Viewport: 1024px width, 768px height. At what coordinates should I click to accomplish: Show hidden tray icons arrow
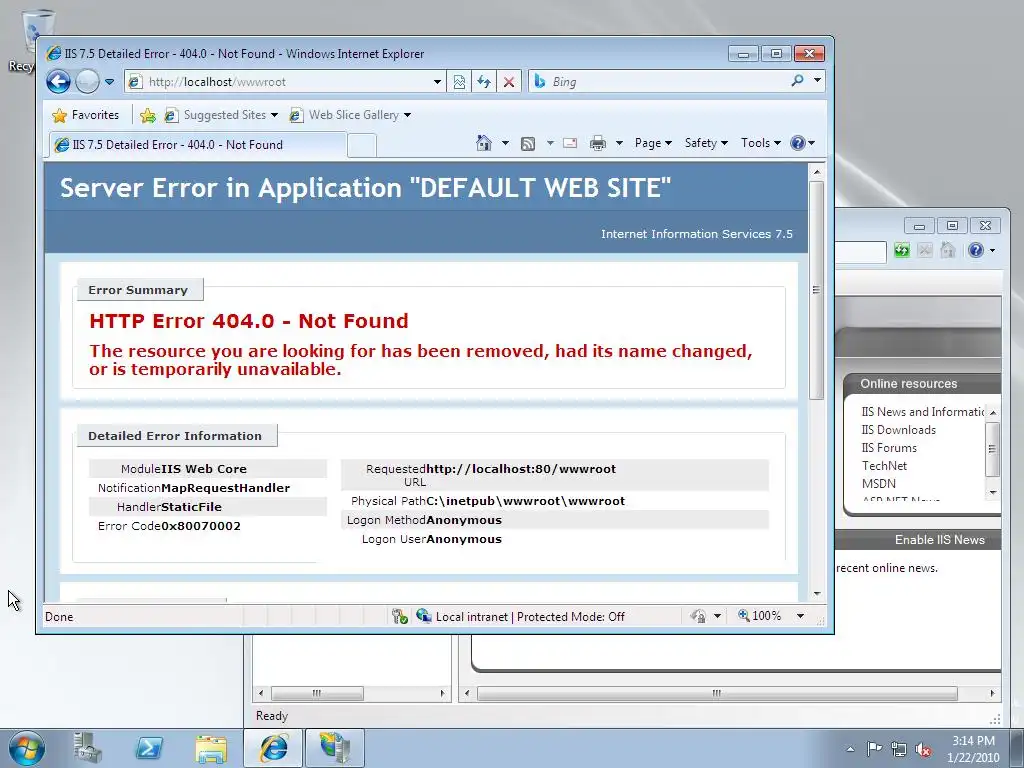pos(850,749)
